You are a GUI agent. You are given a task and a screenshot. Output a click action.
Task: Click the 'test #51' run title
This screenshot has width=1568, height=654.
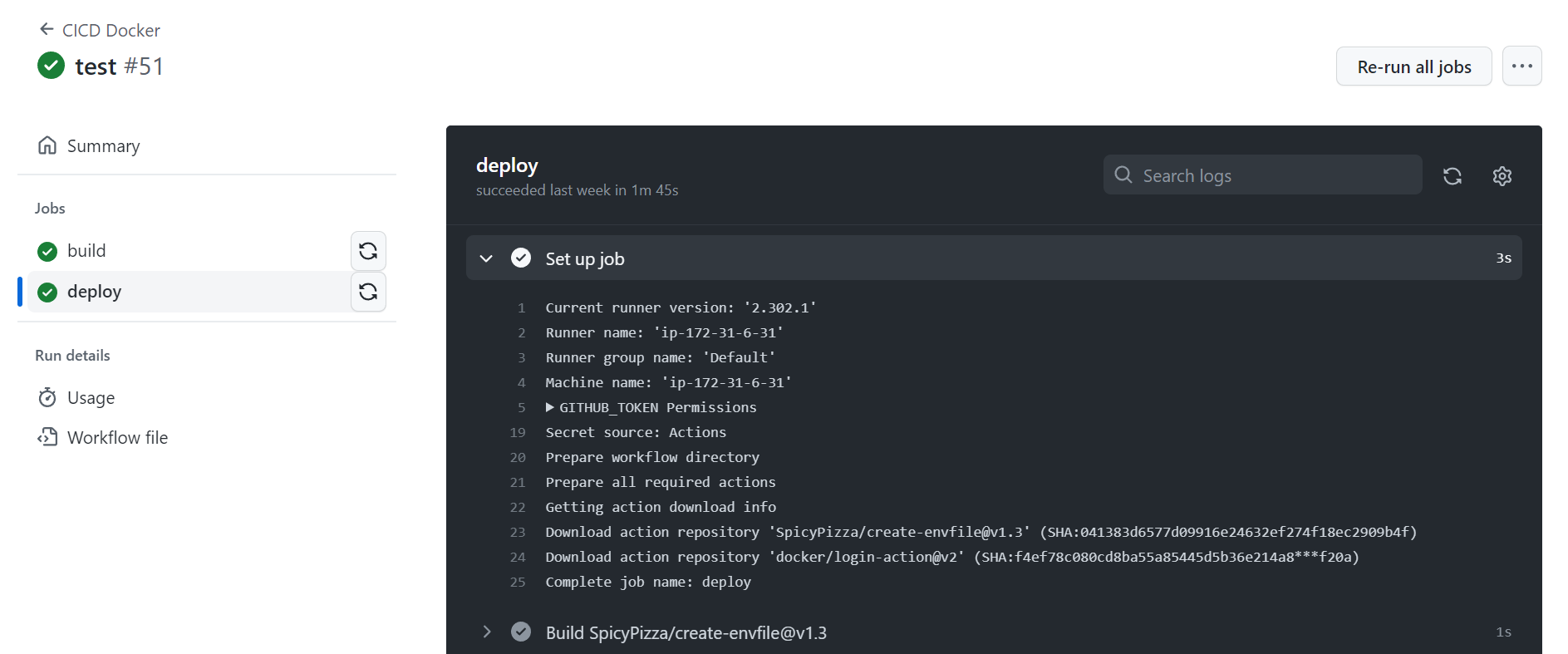[119, 66]
